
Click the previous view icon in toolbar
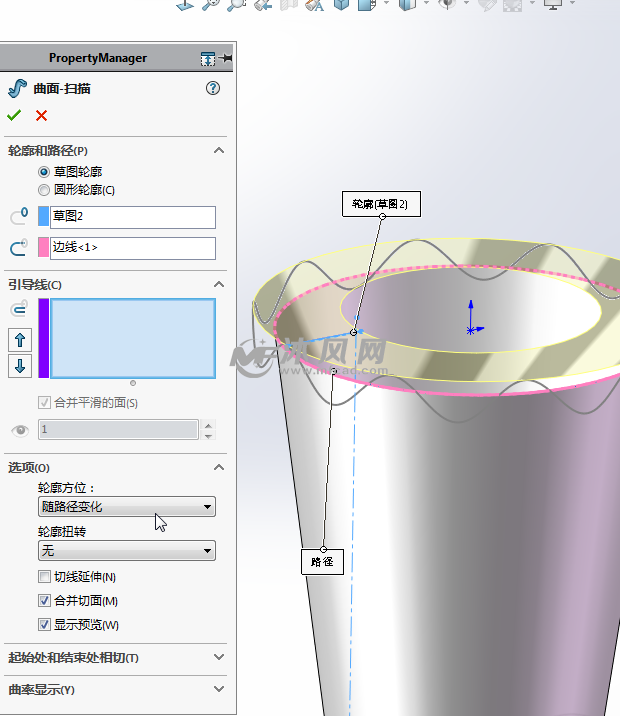263,5
